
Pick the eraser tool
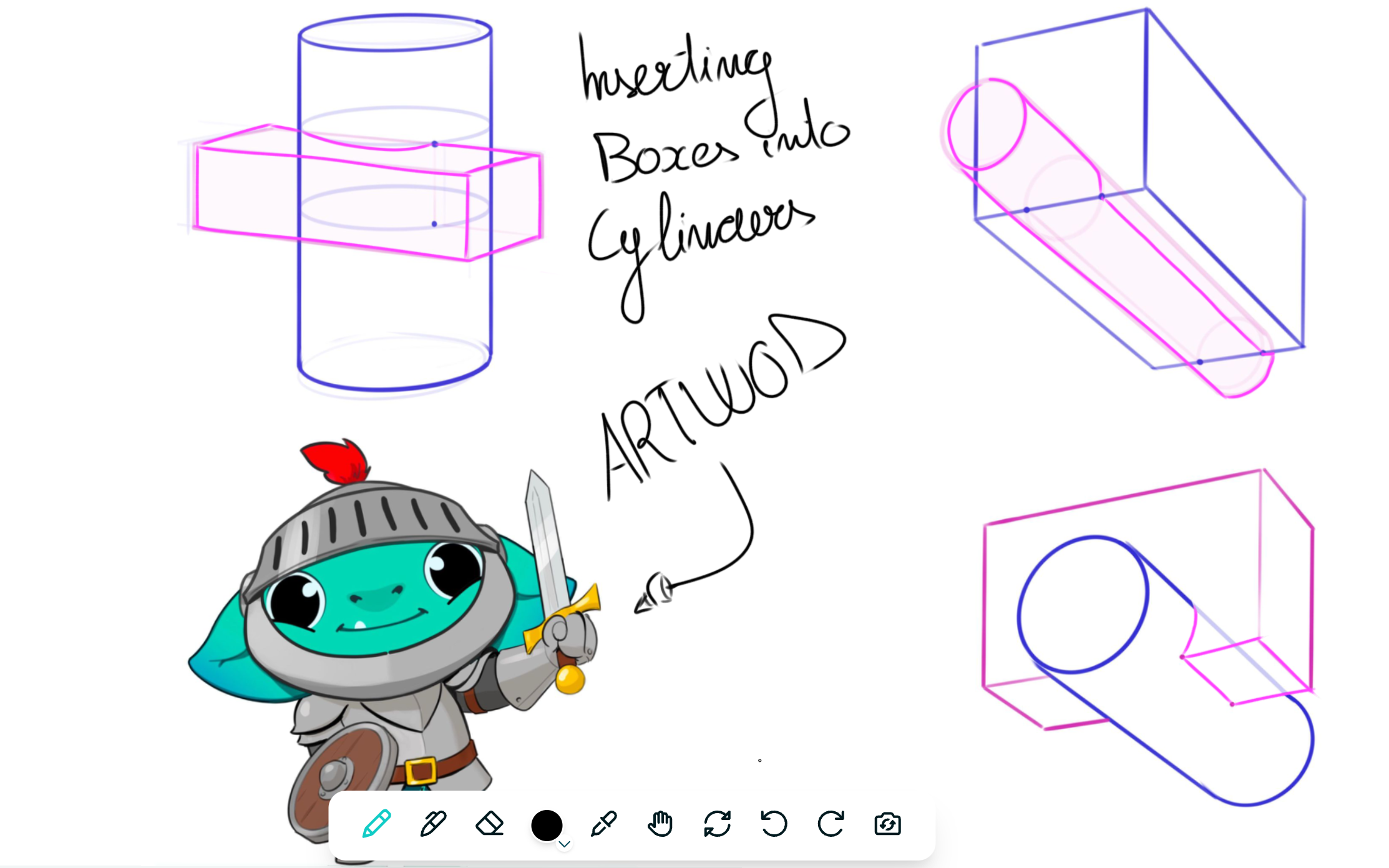point(490,824)
